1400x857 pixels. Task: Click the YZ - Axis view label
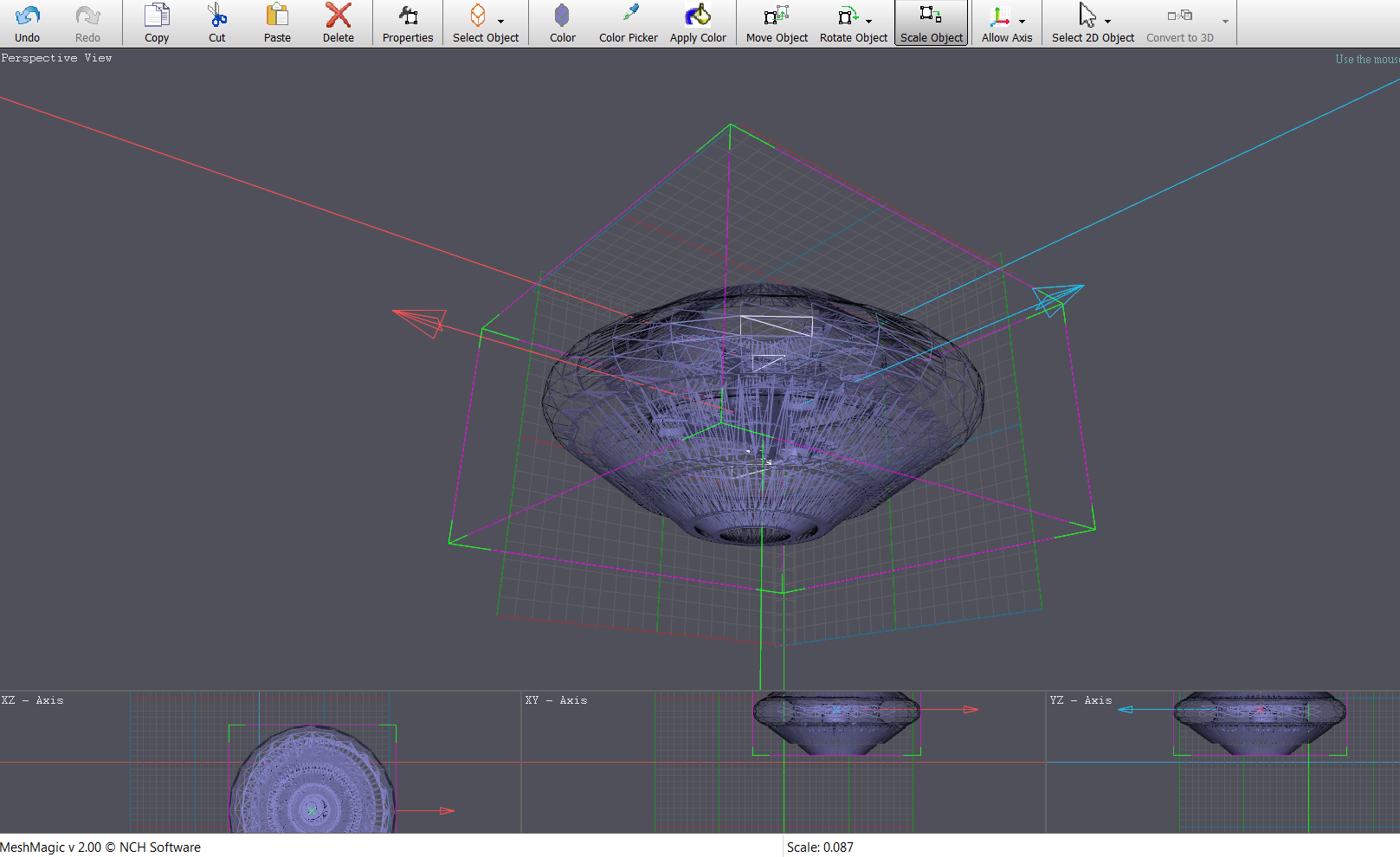point(1081,700)
